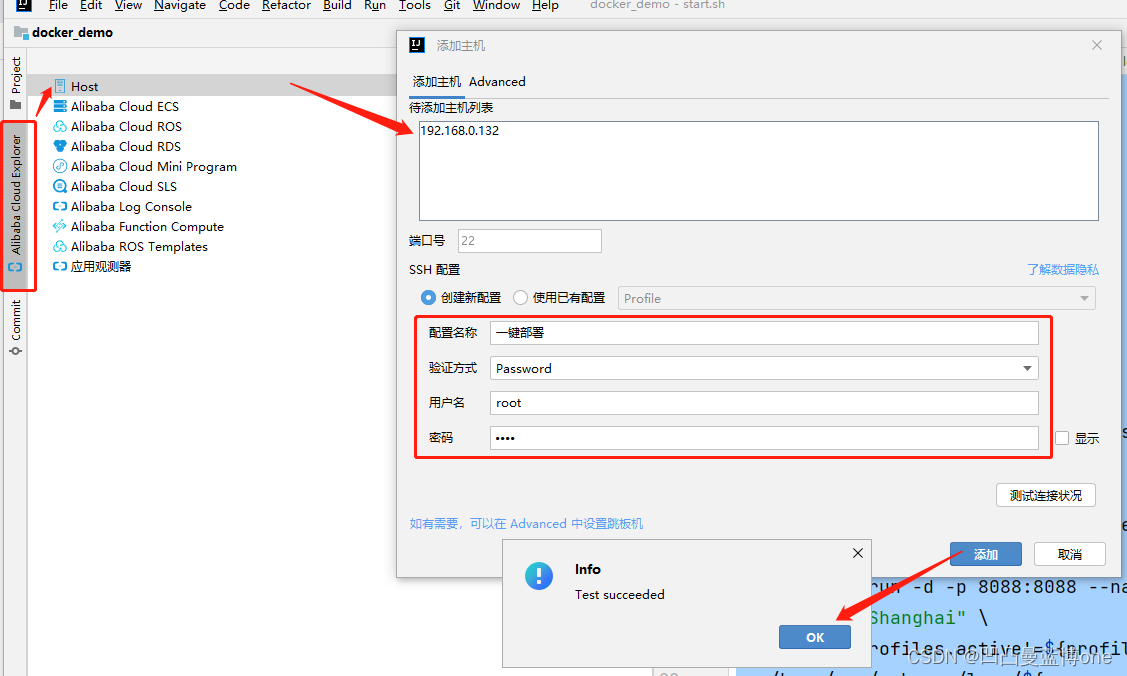
Task: Click the docker_demo project folder icon
Action: point(21,33)
